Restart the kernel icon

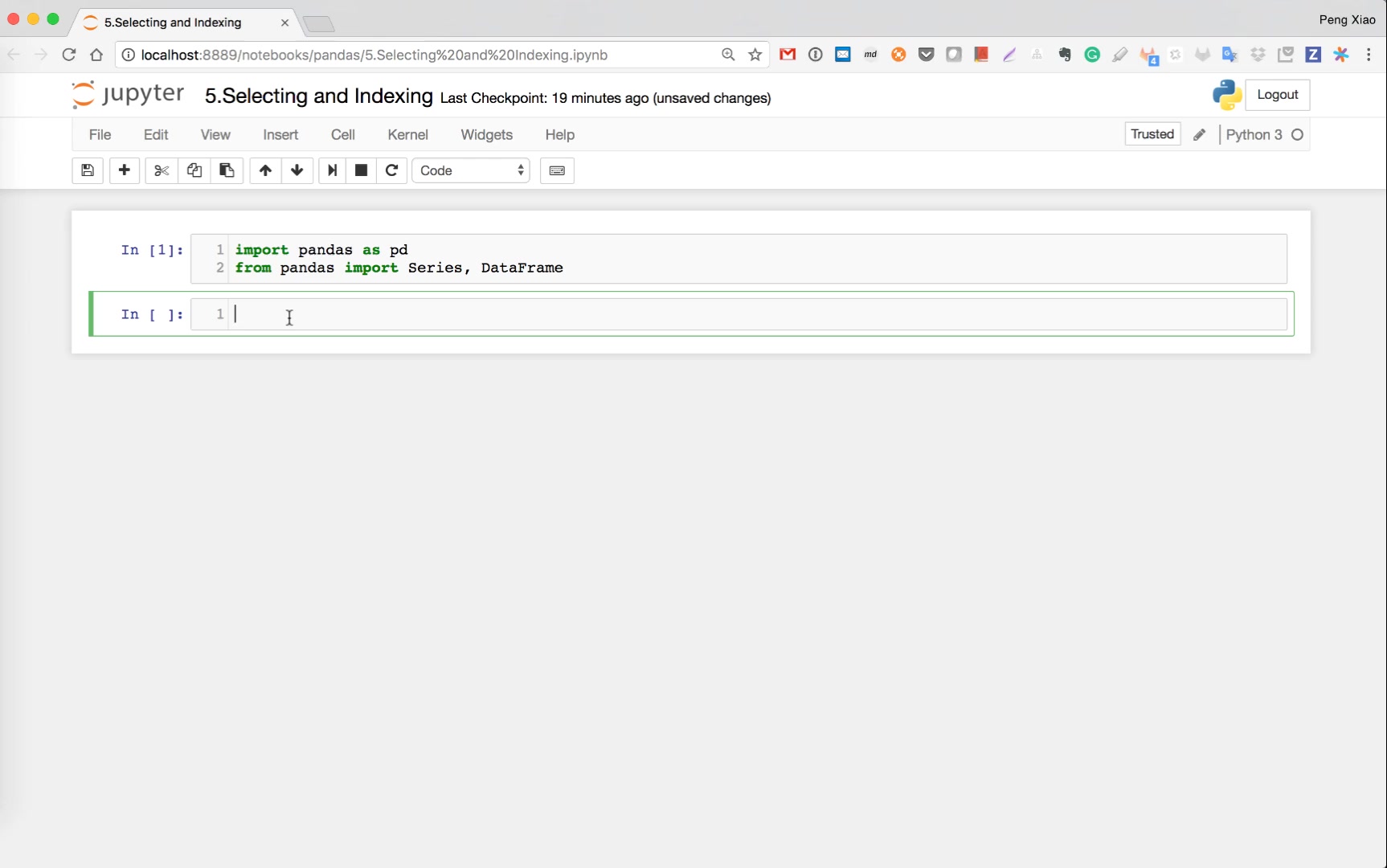[392, 170]
